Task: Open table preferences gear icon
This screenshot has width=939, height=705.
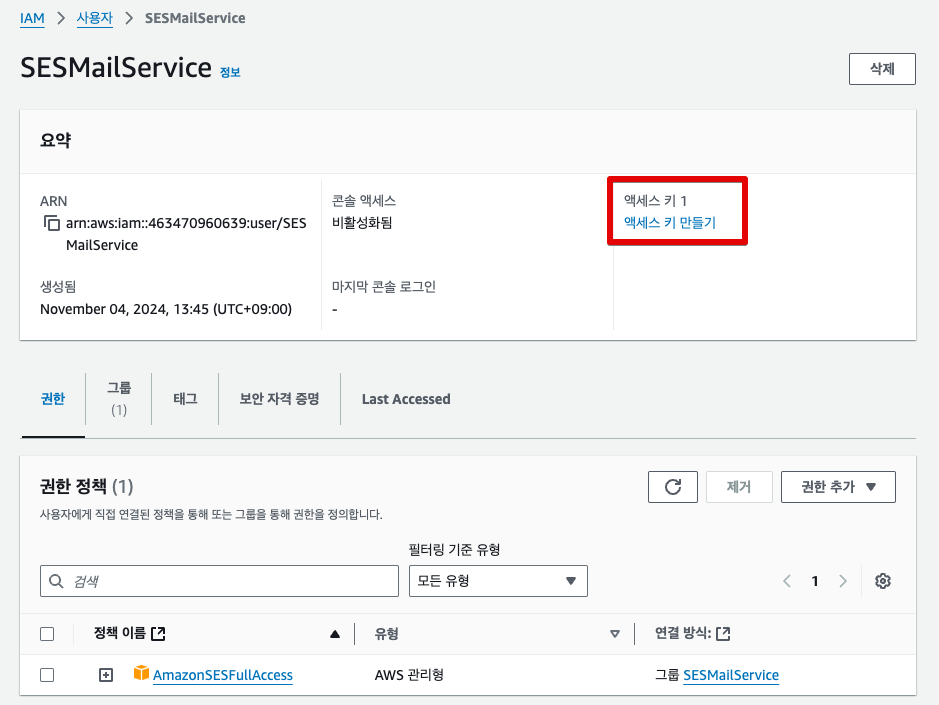Action: (x=883, y=581)
